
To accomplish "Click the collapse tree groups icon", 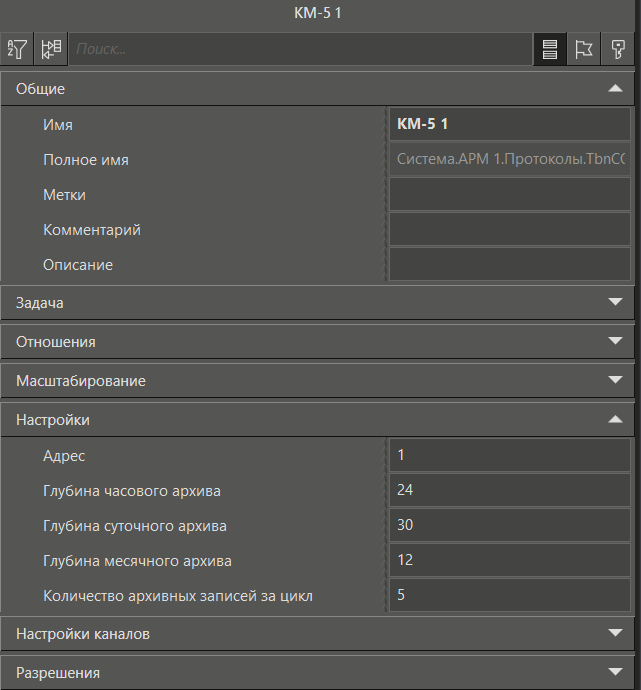I will point(51,49).
